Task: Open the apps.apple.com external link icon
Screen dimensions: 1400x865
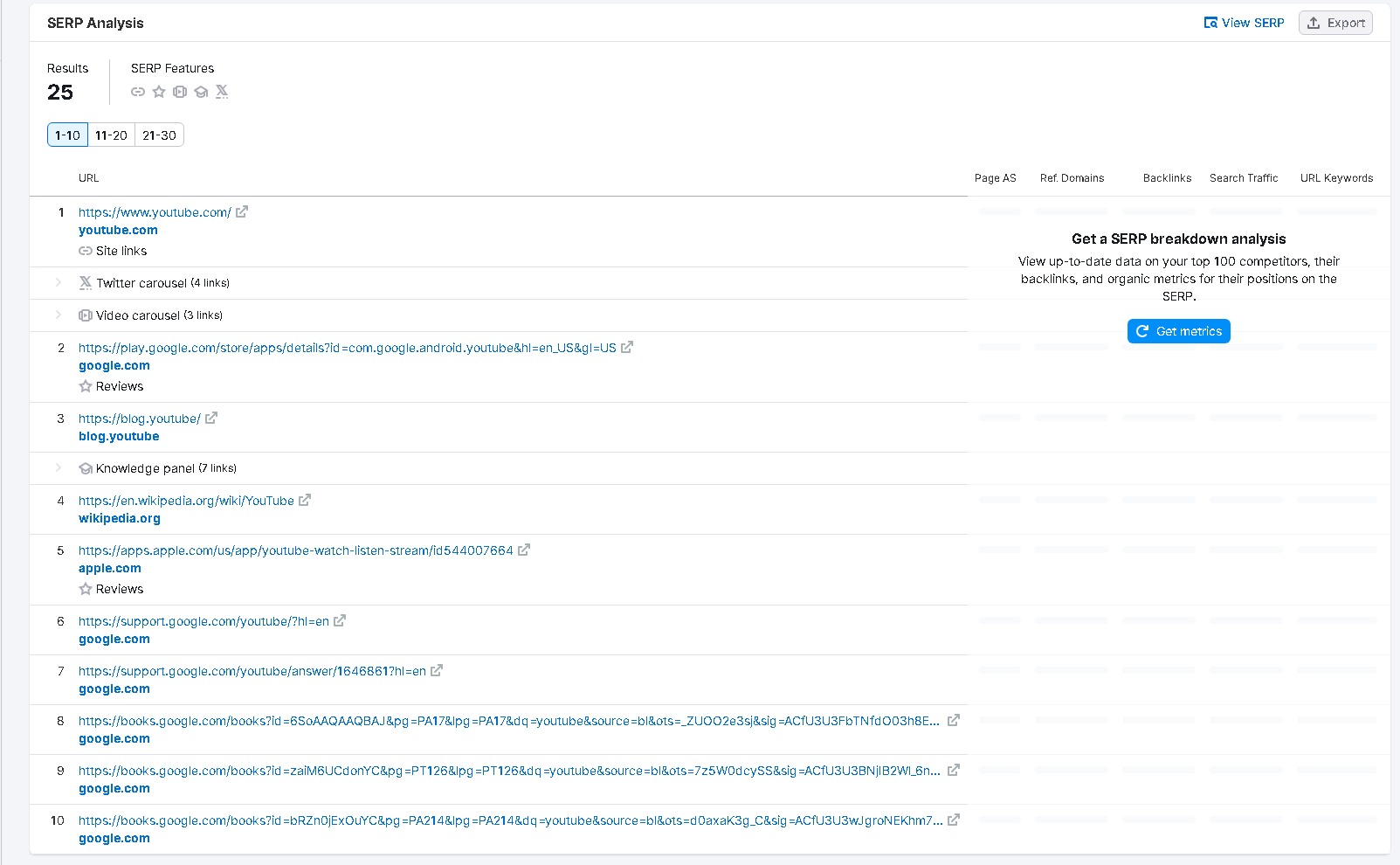Action: (x=524, y=550)
